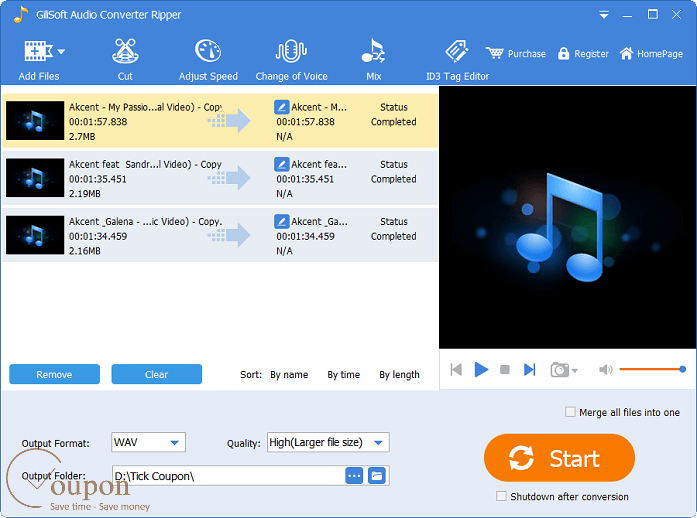Select the Akcent feat Sandr...l Video) filename
This screenshot has height=518, width=697.
145,165
